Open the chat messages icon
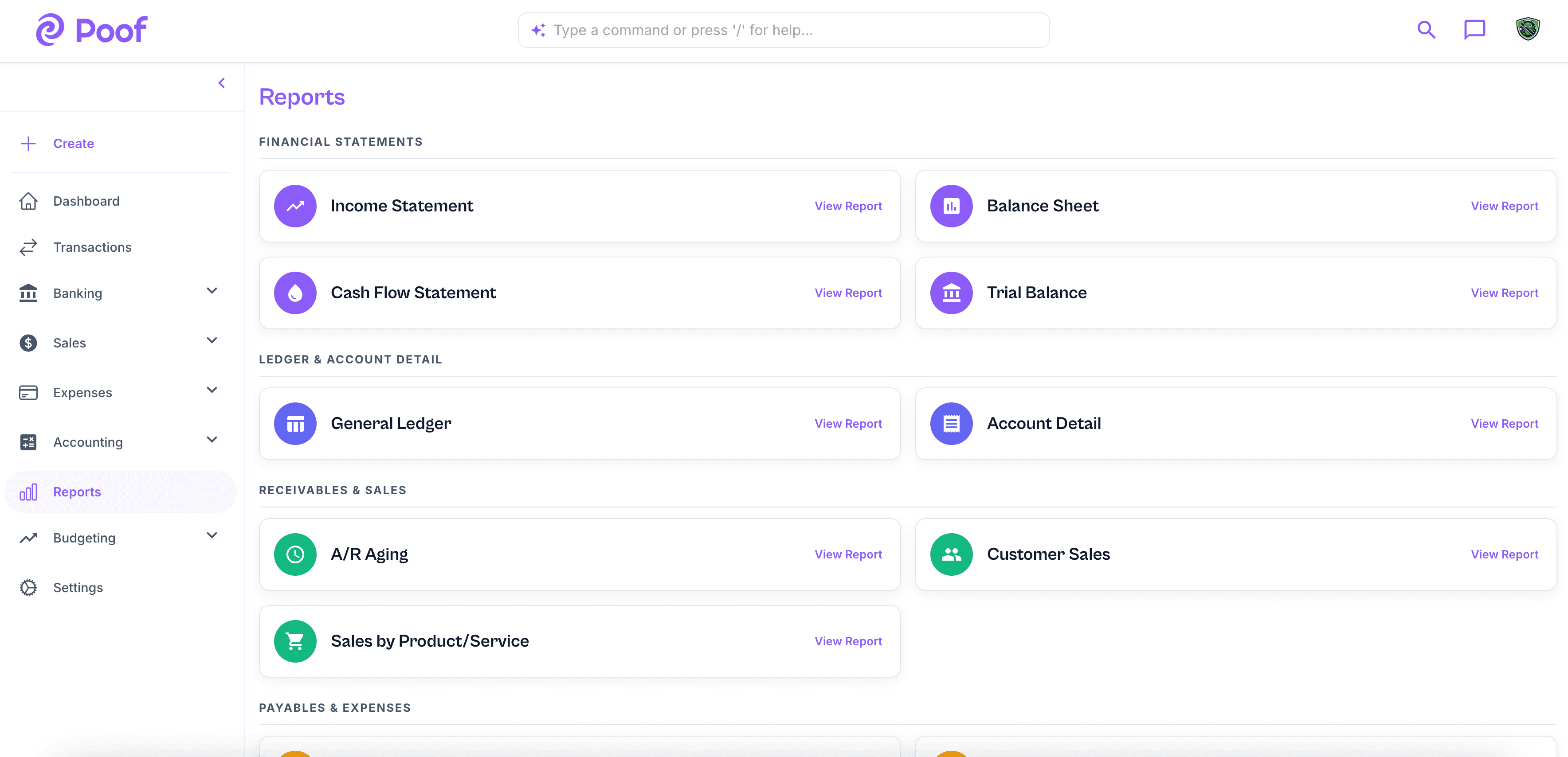1568x757 pixels. point(1474,30)
